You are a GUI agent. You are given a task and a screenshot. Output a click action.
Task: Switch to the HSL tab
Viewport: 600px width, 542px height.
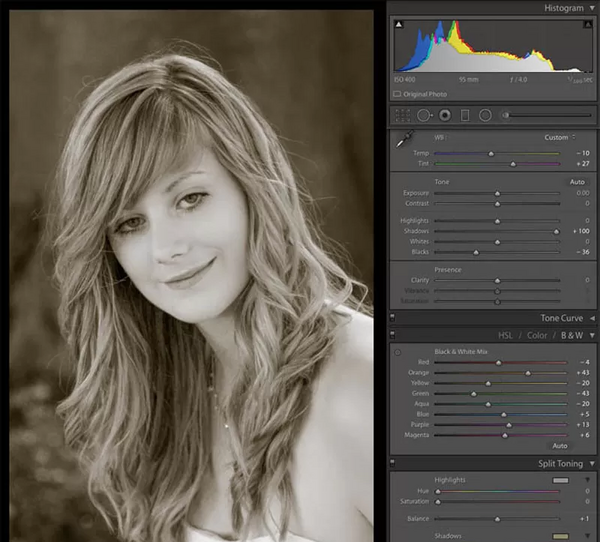tap(505, 336)
